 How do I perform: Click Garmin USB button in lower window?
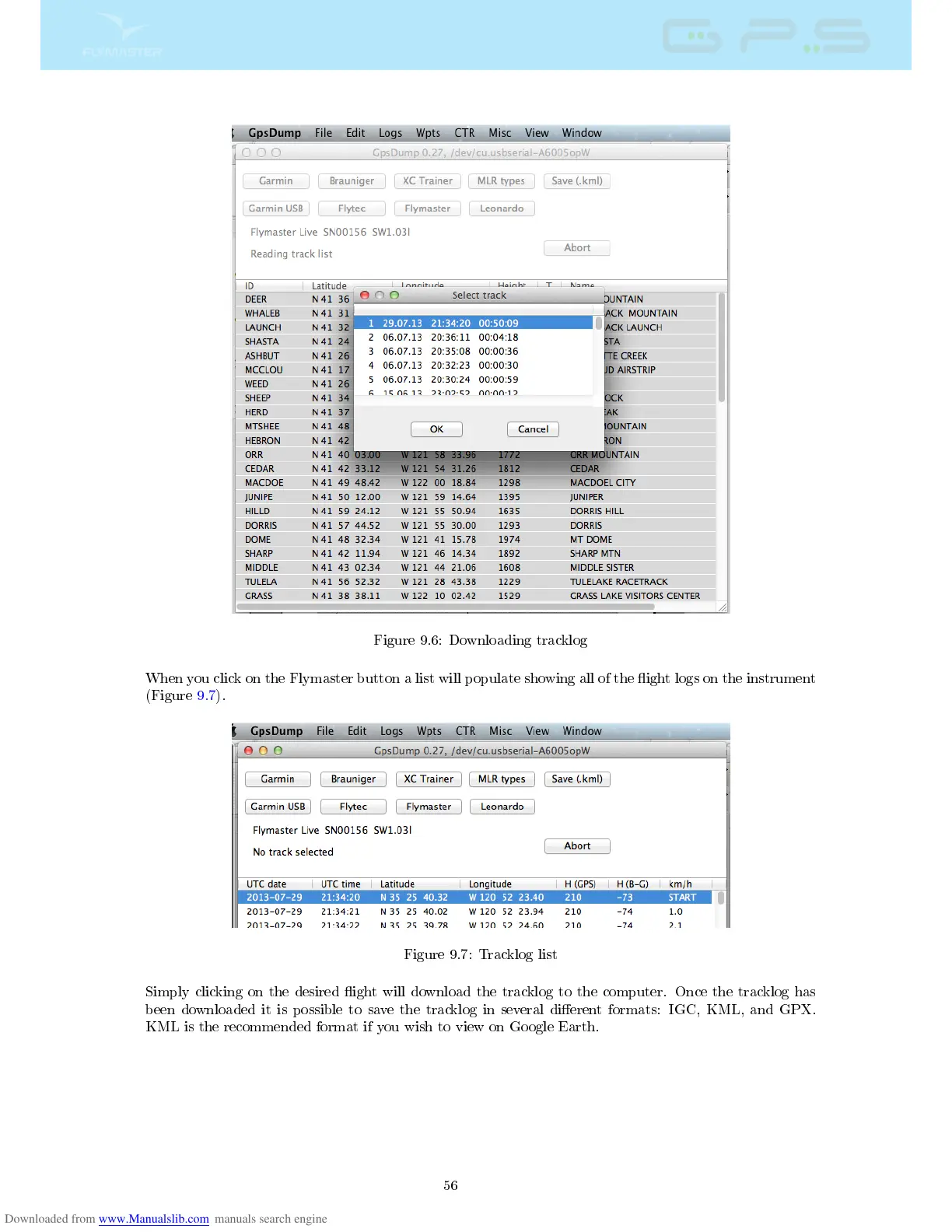click(278, 807)
